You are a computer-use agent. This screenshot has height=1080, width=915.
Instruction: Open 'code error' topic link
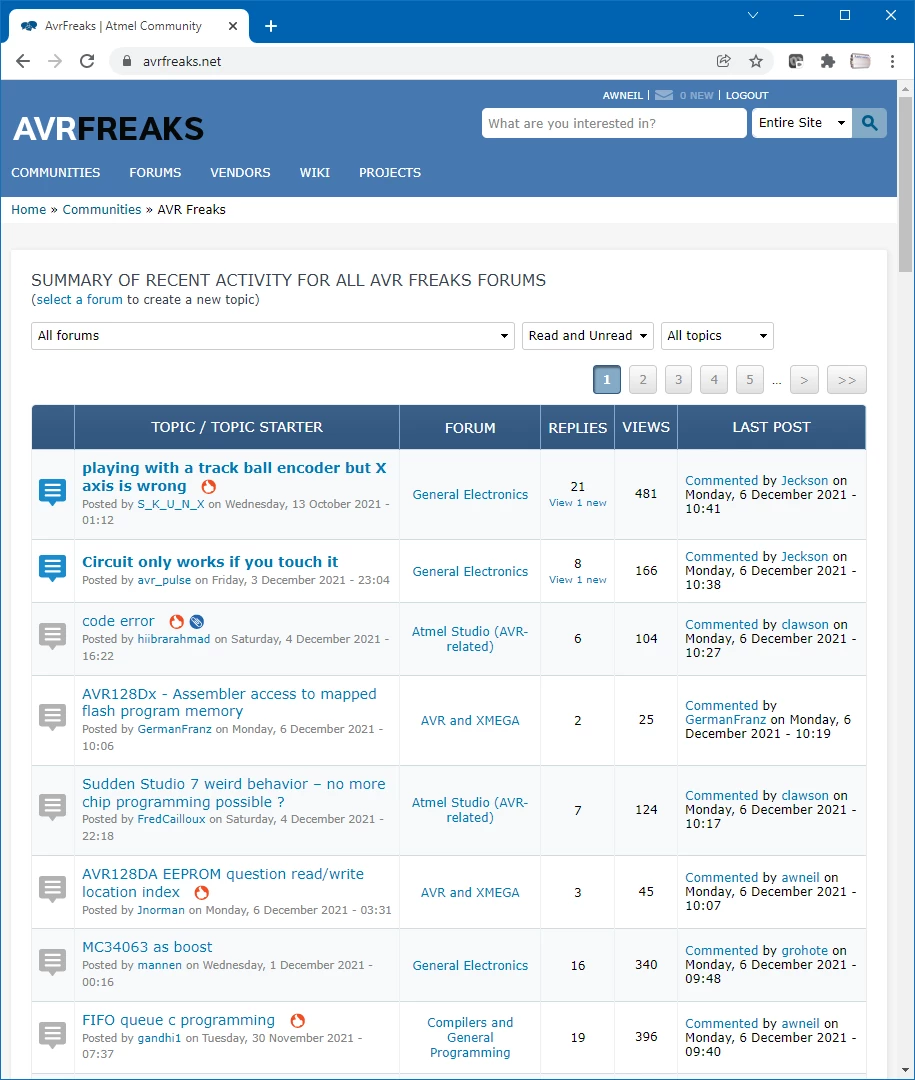pos(119,621)
